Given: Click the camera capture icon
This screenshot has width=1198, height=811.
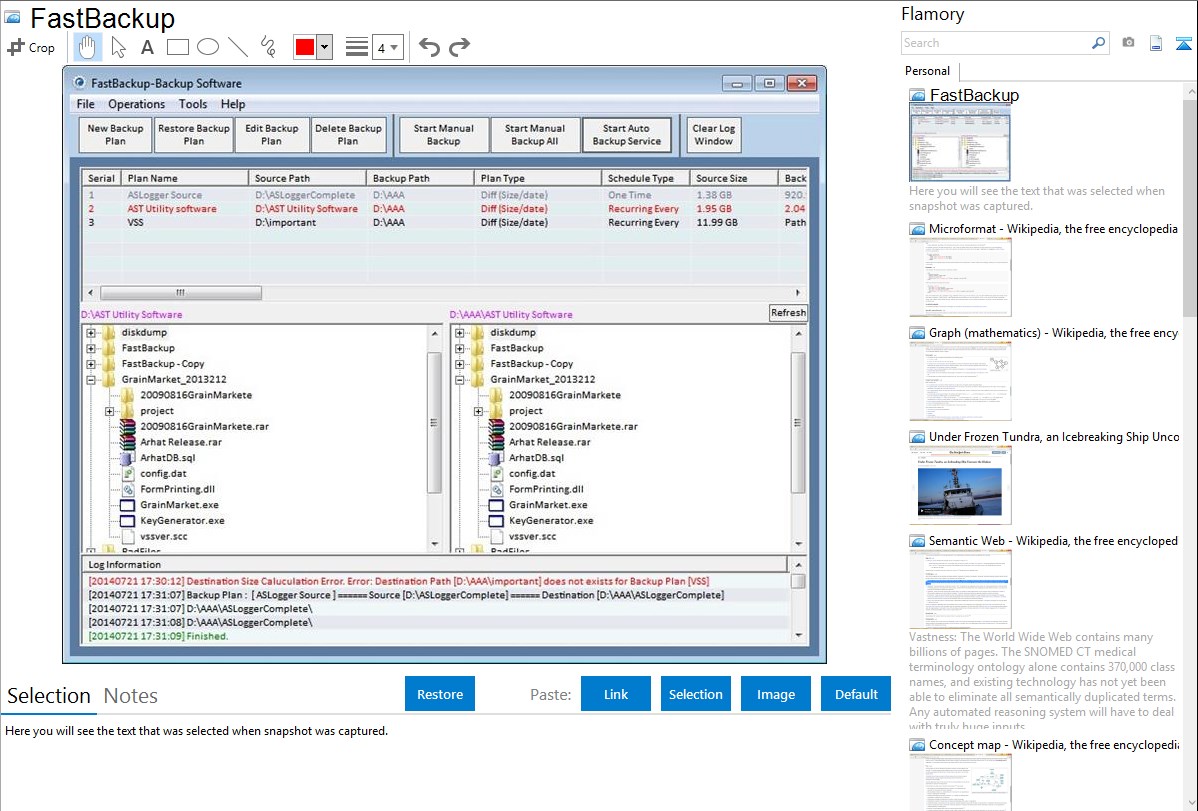Looking at the screenshot, I should point(1128,43).
